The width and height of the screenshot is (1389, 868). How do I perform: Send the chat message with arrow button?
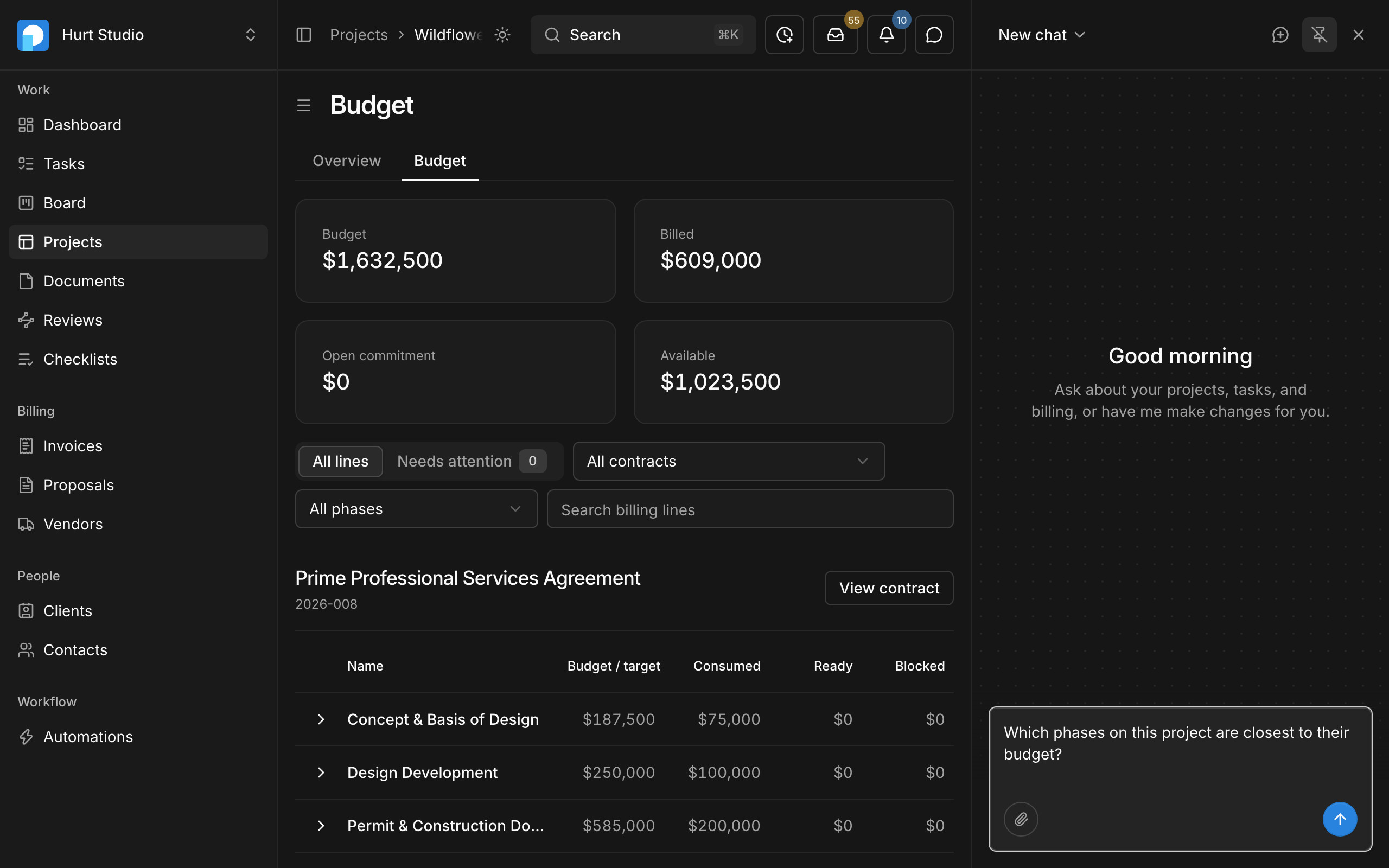coord(1340,819)
